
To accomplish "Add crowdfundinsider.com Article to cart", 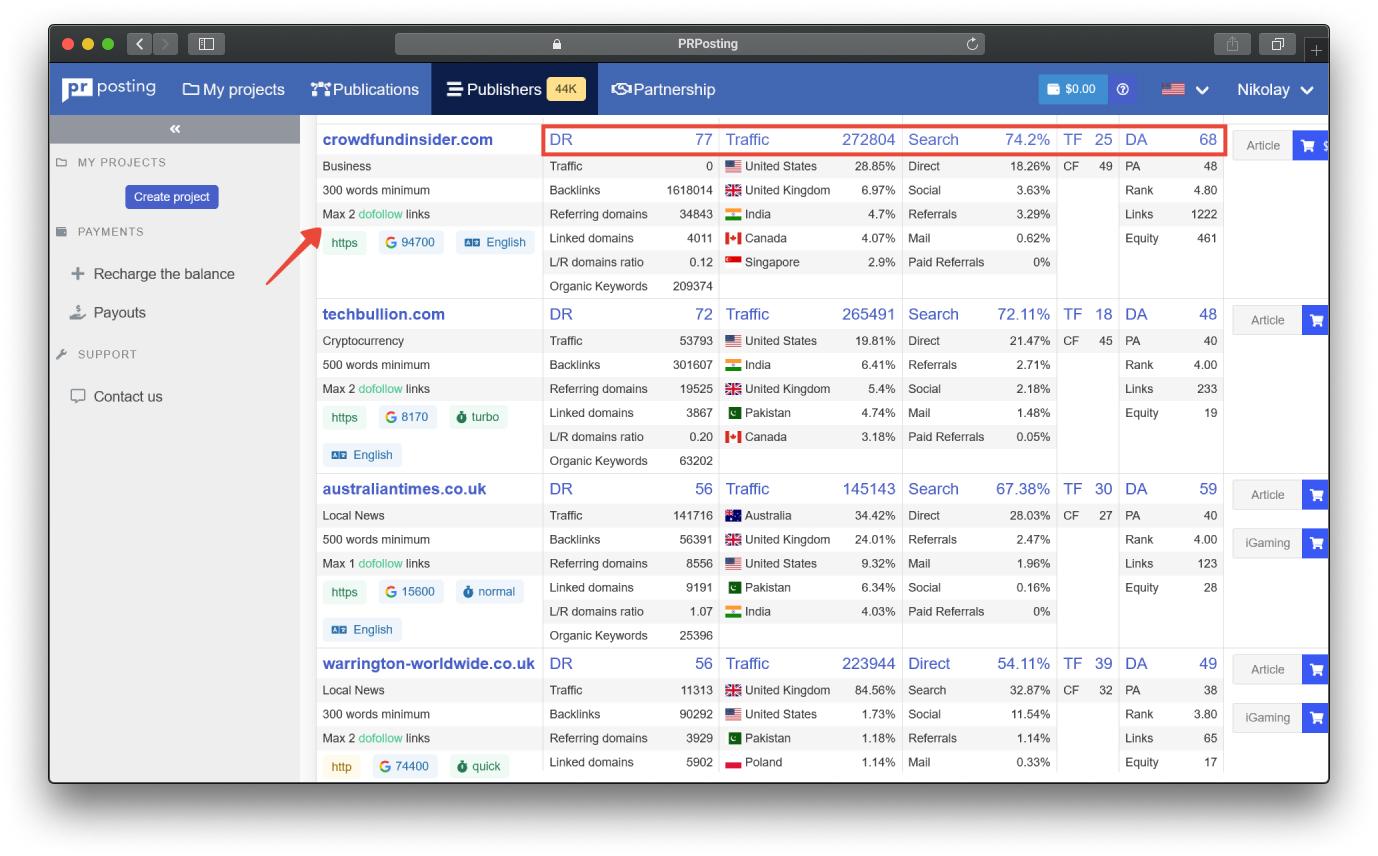I will click(1310, 146).
